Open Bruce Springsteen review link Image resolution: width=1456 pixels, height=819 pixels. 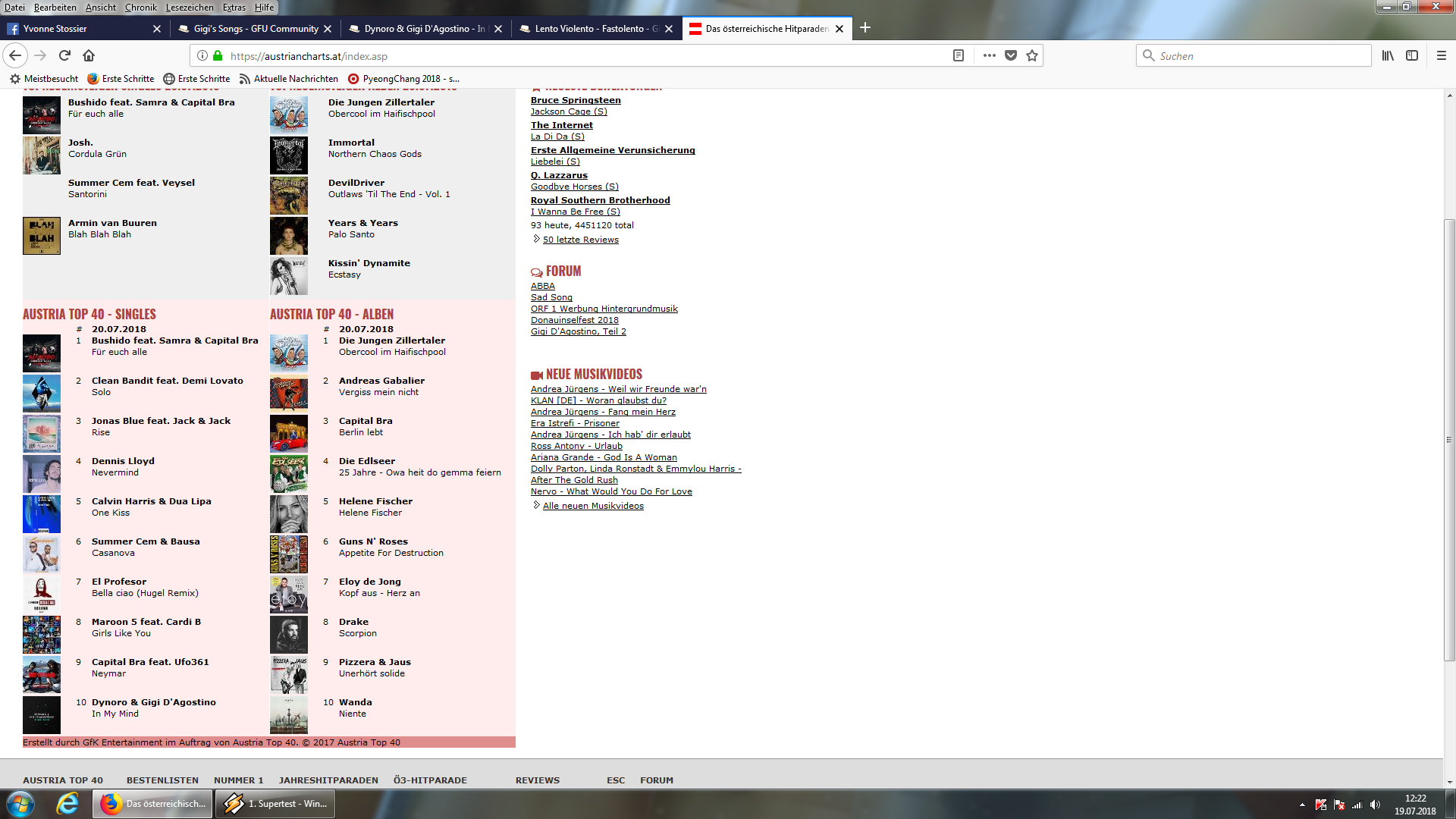576,100
